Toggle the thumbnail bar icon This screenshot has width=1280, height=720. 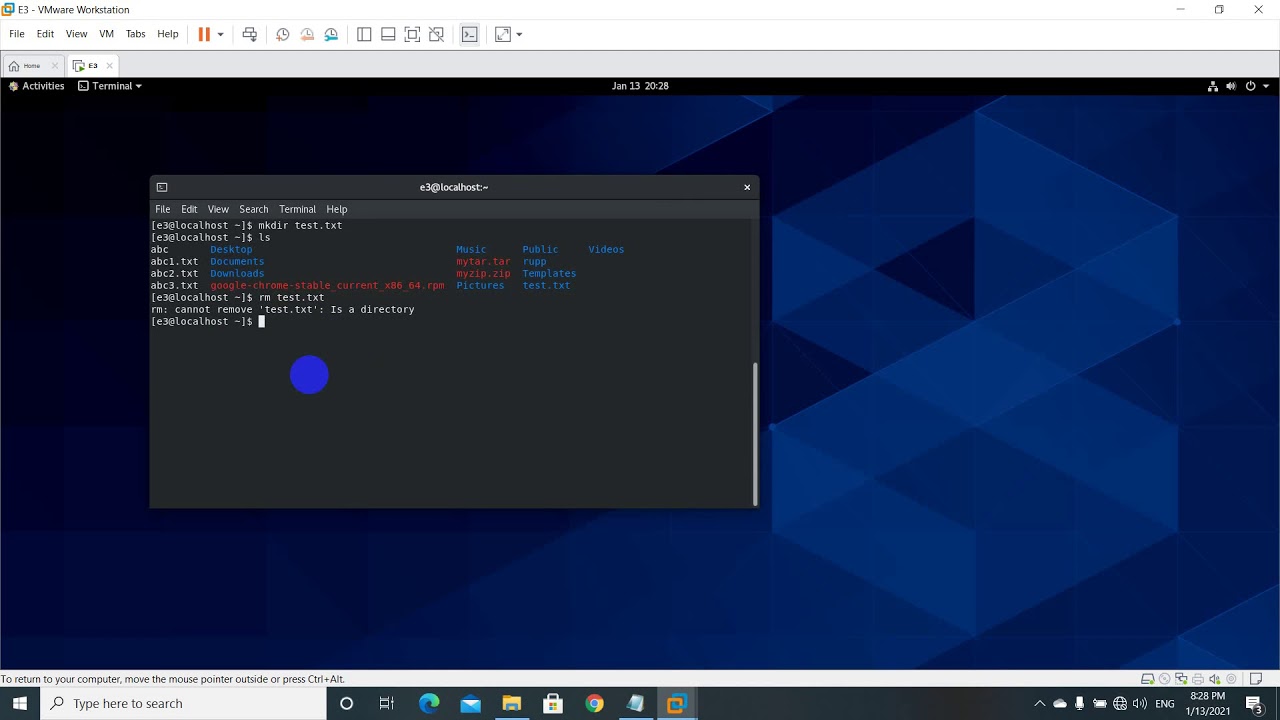388,34
